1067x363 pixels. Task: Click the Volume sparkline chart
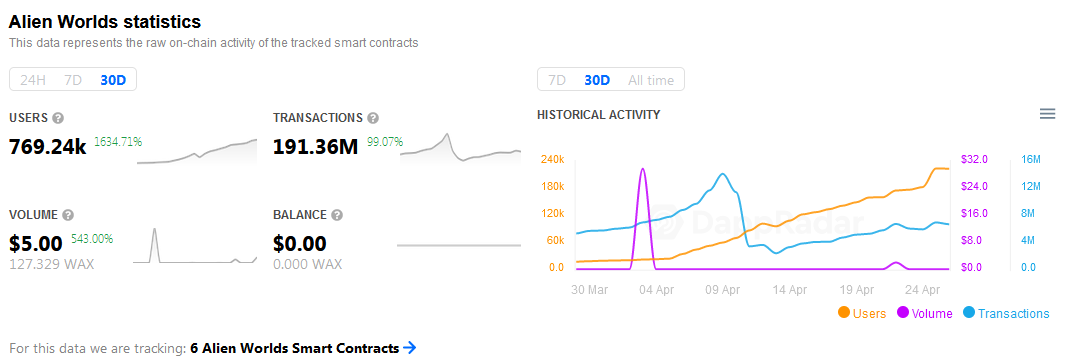coord(195,245)
